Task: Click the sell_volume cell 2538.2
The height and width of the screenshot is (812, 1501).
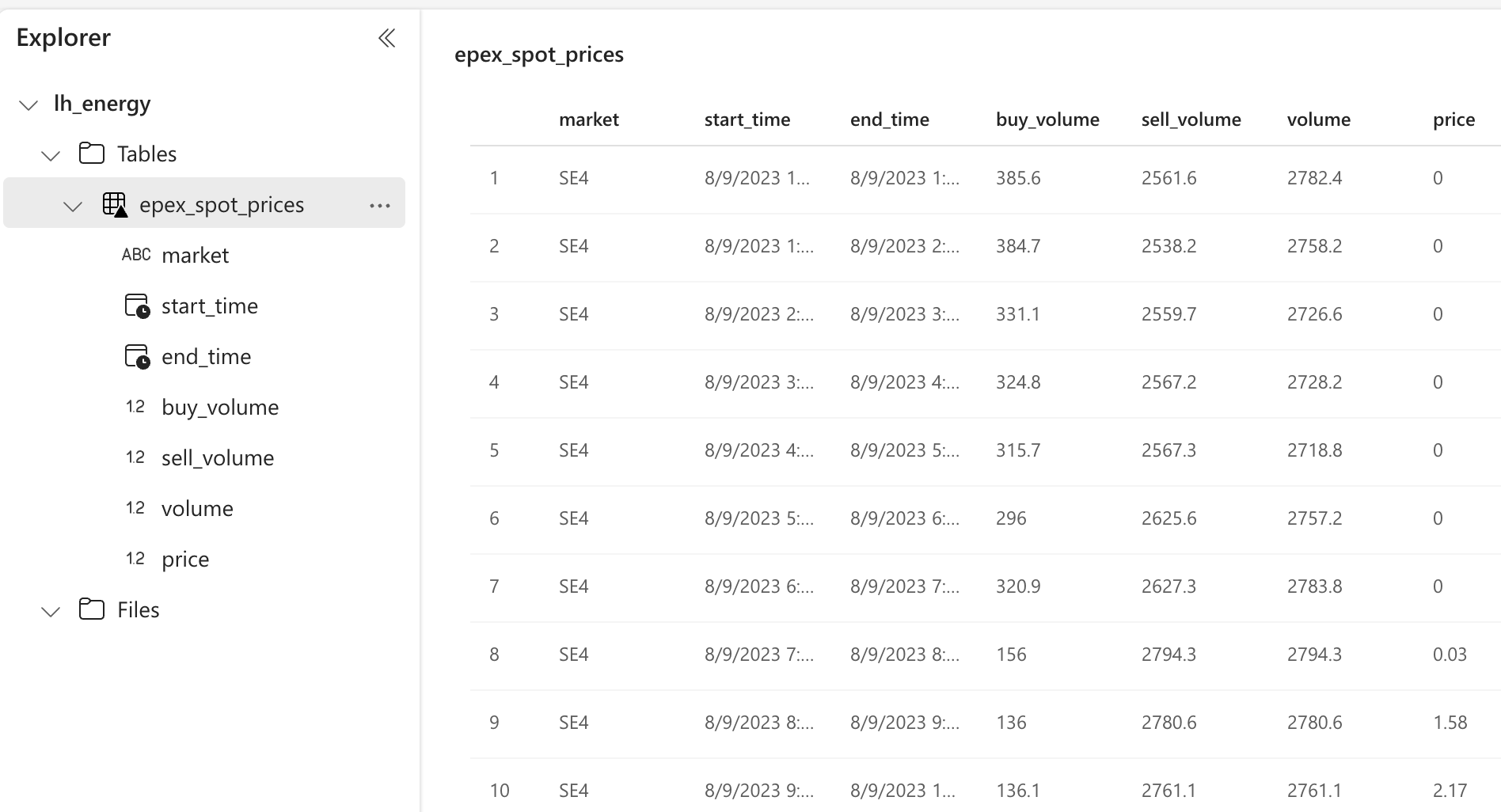Action: [x=1168, y=246]
